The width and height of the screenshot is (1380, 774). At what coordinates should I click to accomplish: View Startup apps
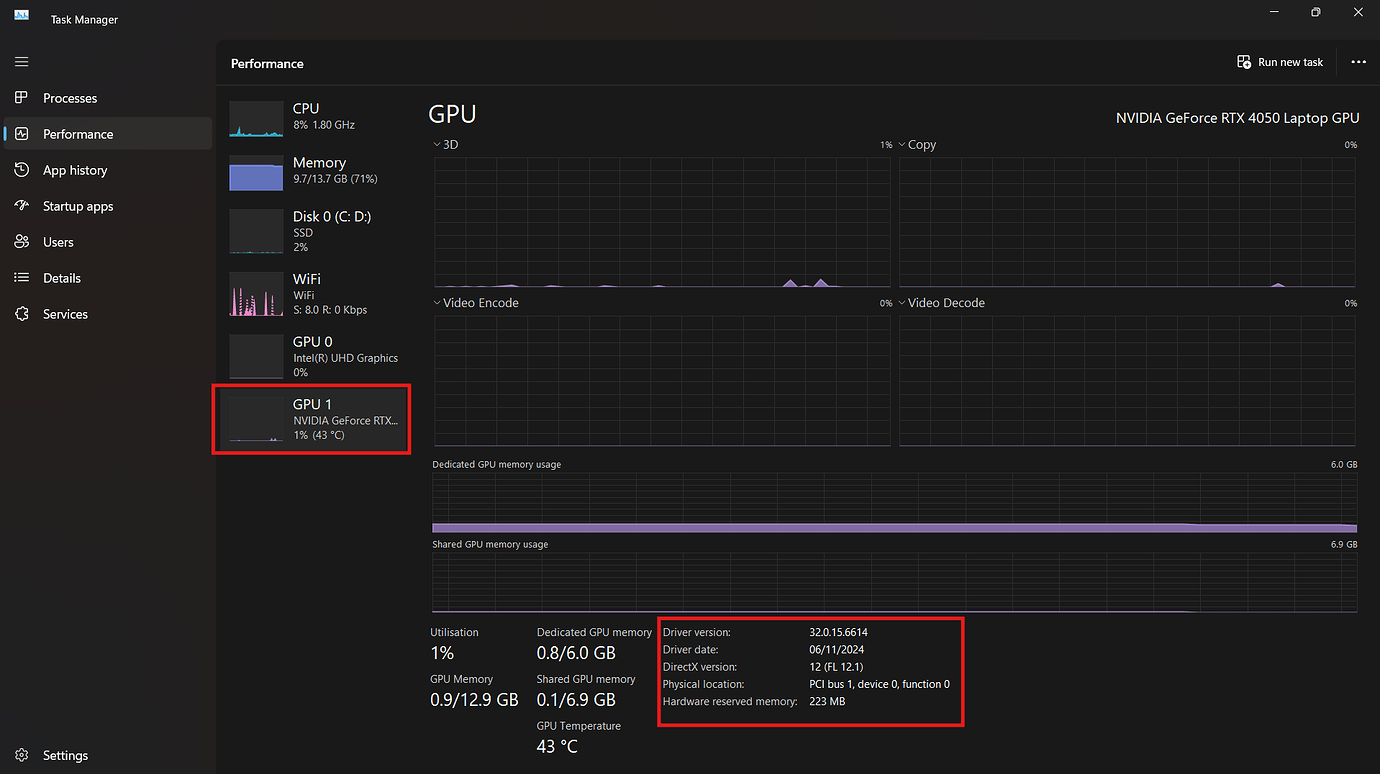coord(80,205)
